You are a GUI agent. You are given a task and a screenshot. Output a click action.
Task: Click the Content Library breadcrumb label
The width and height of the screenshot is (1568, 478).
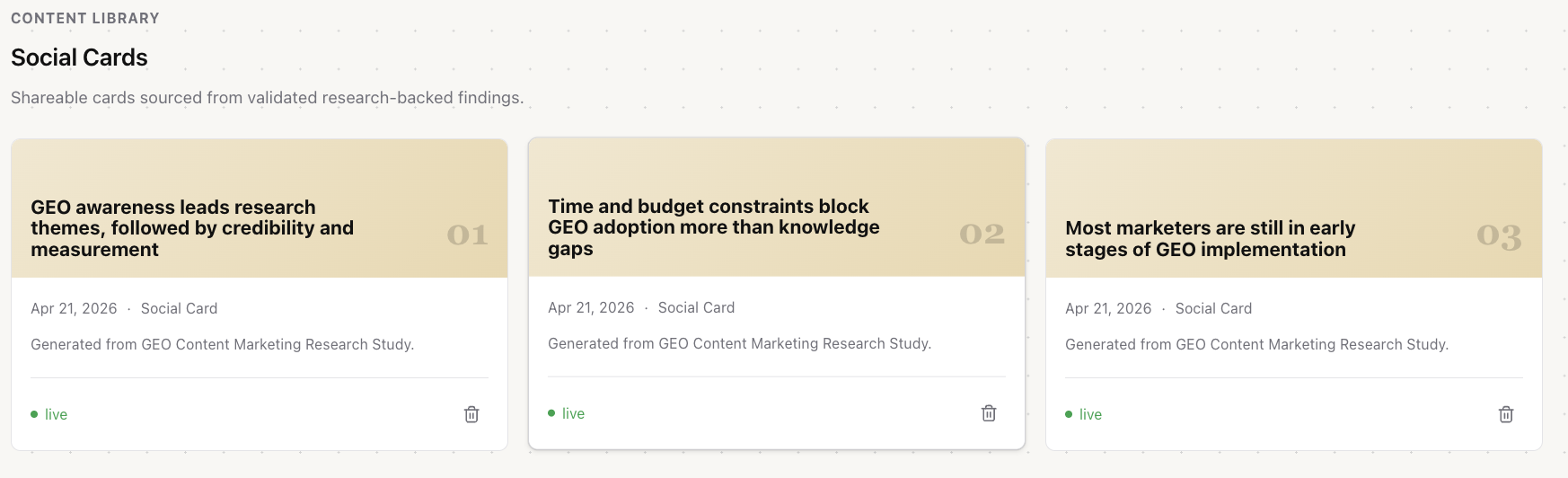(85, 18)
